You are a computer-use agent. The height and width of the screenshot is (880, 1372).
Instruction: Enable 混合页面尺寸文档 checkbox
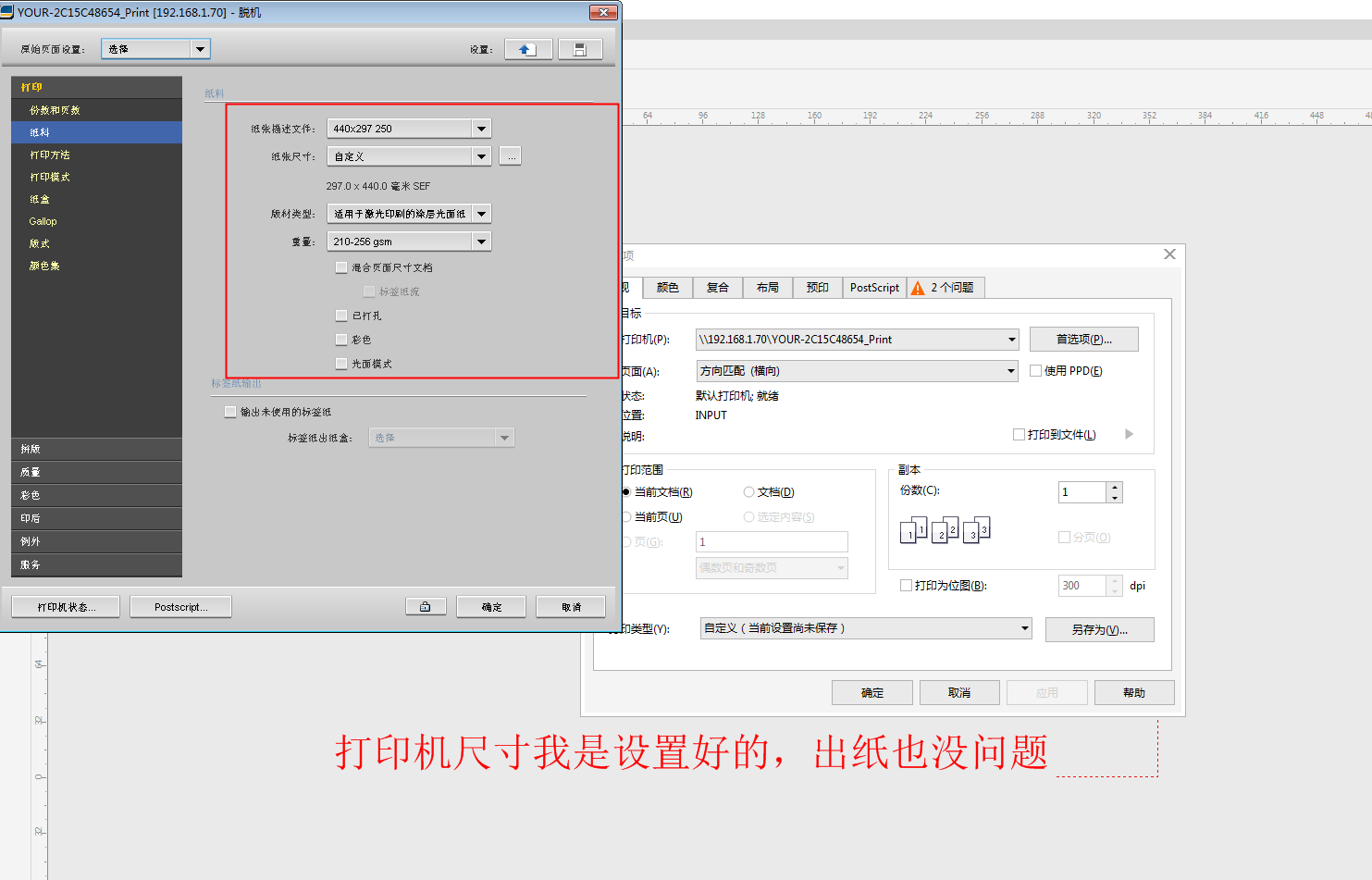[x=341, y=267]
